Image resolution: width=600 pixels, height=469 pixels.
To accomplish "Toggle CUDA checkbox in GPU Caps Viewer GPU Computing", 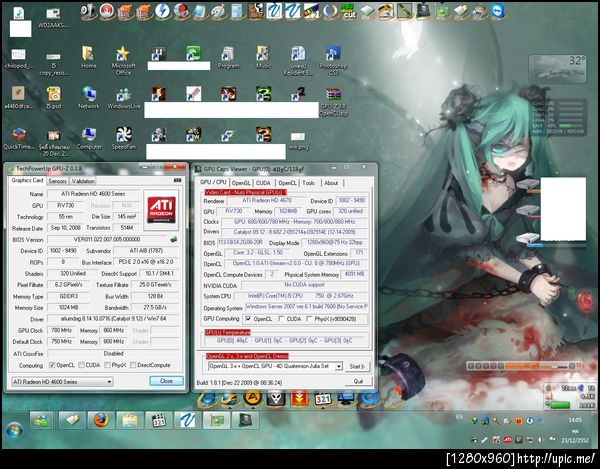I will pos(282,319).
